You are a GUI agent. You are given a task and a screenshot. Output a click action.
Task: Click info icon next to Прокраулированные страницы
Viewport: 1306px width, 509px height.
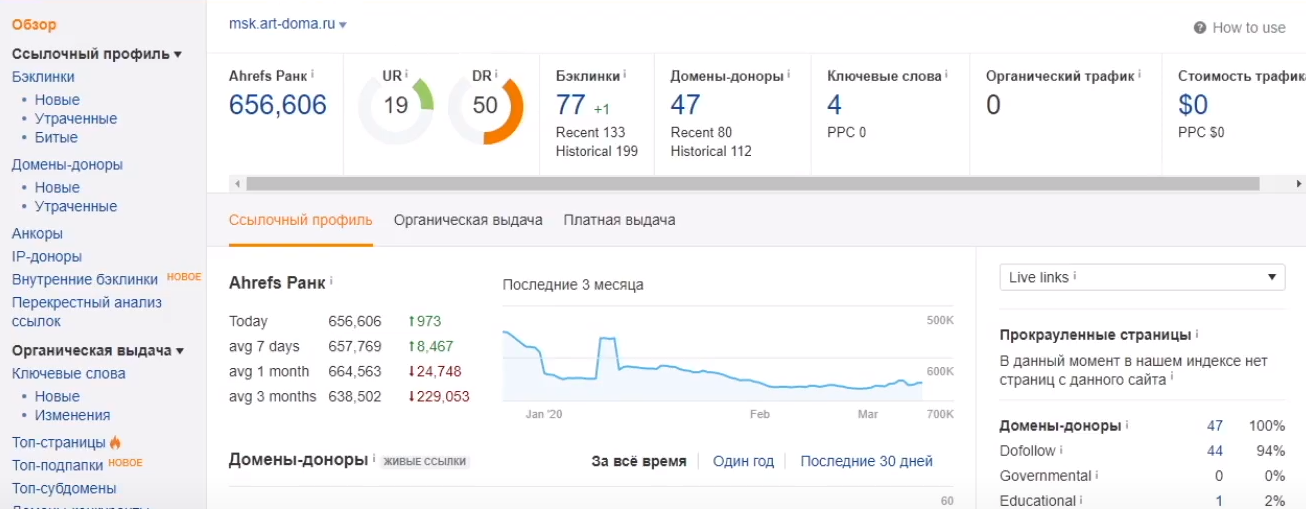click(x=1197, y=334)
